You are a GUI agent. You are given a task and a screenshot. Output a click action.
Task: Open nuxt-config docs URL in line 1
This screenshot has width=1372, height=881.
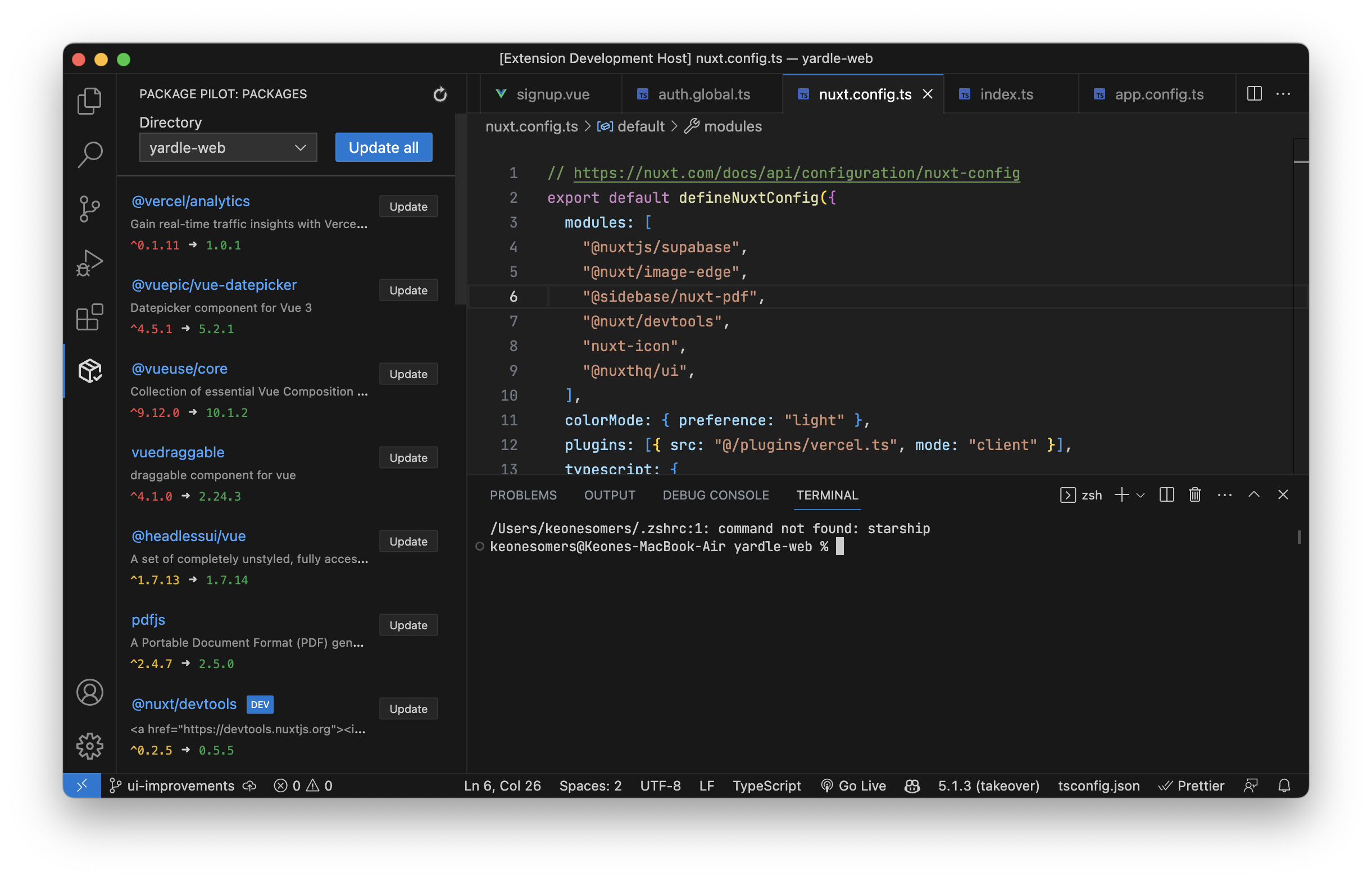pyautogui.click(x=796, y=172)
